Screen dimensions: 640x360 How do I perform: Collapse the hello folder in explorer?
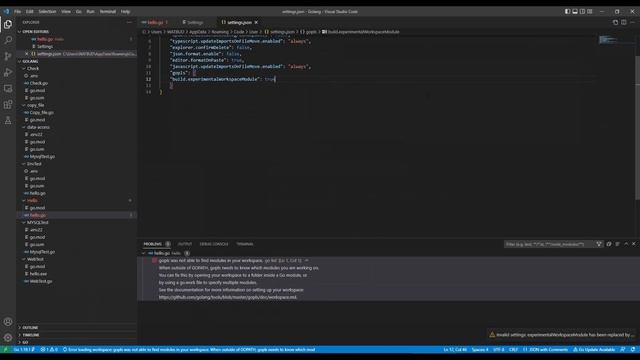pos(24,200)
